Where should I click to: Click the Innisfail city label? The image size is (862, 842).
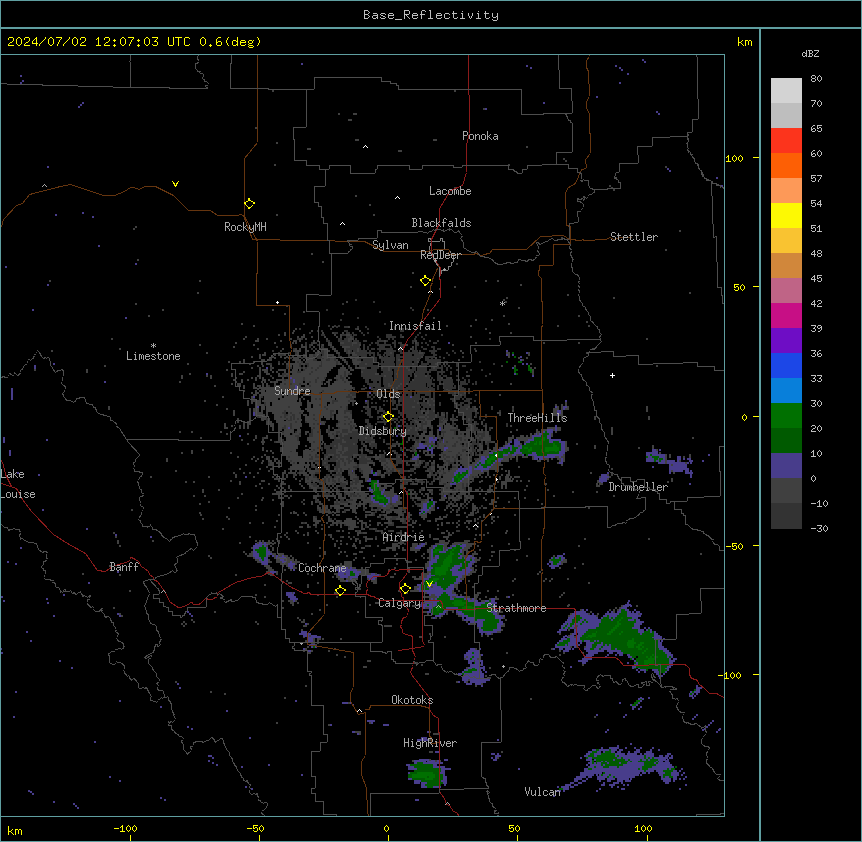[x=415, y=326]
